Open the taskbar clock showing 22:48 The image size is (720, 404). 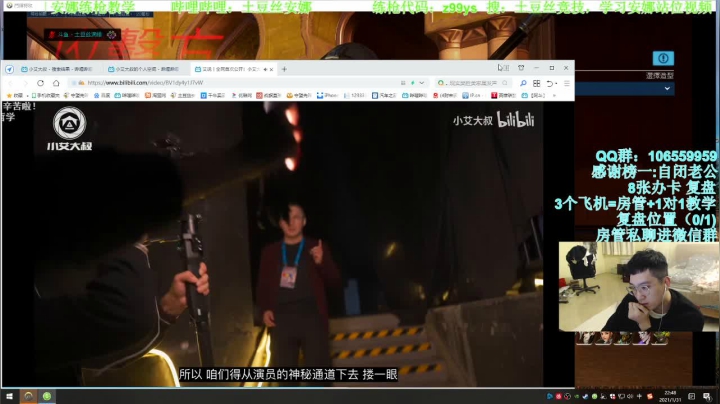[670, 396]
